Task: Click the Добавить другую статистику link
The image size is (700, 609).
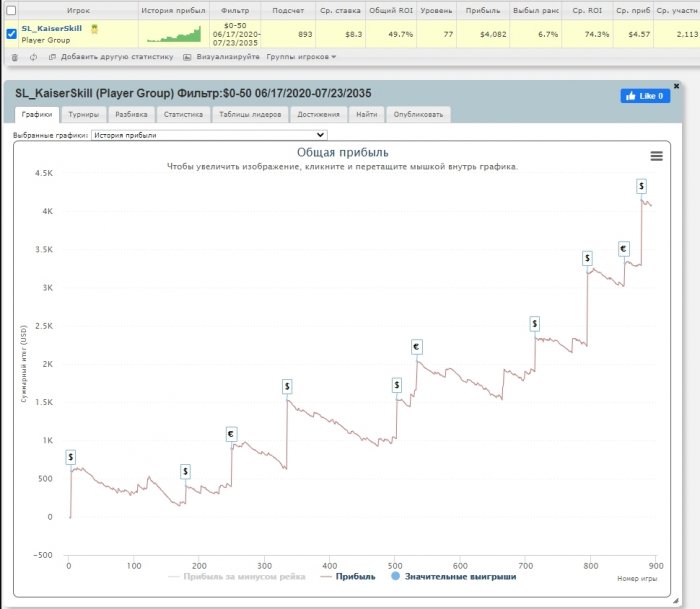Action: point(117,57)
